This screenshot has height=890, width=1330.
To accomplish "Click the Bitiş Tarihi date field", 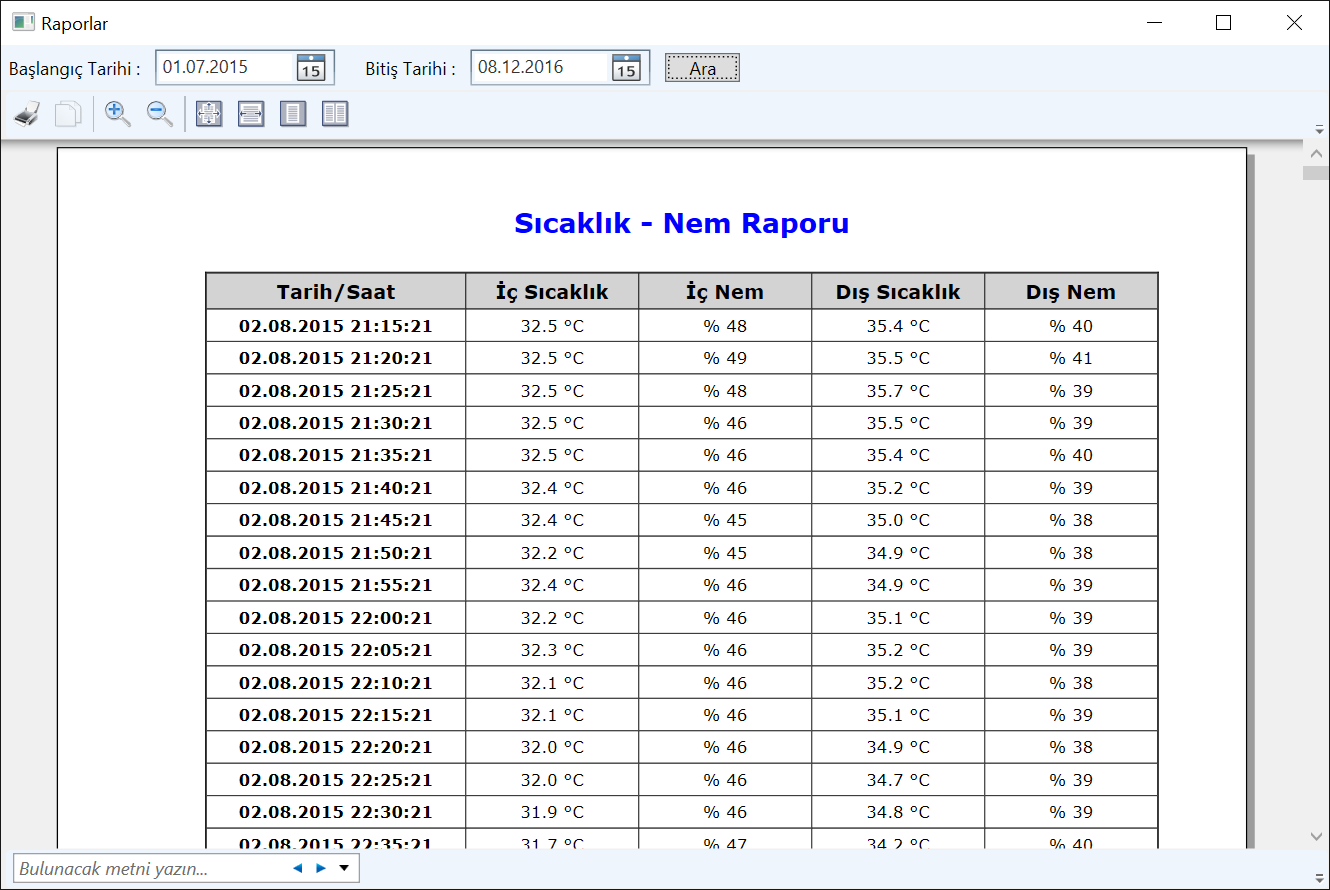I will 540,68.
